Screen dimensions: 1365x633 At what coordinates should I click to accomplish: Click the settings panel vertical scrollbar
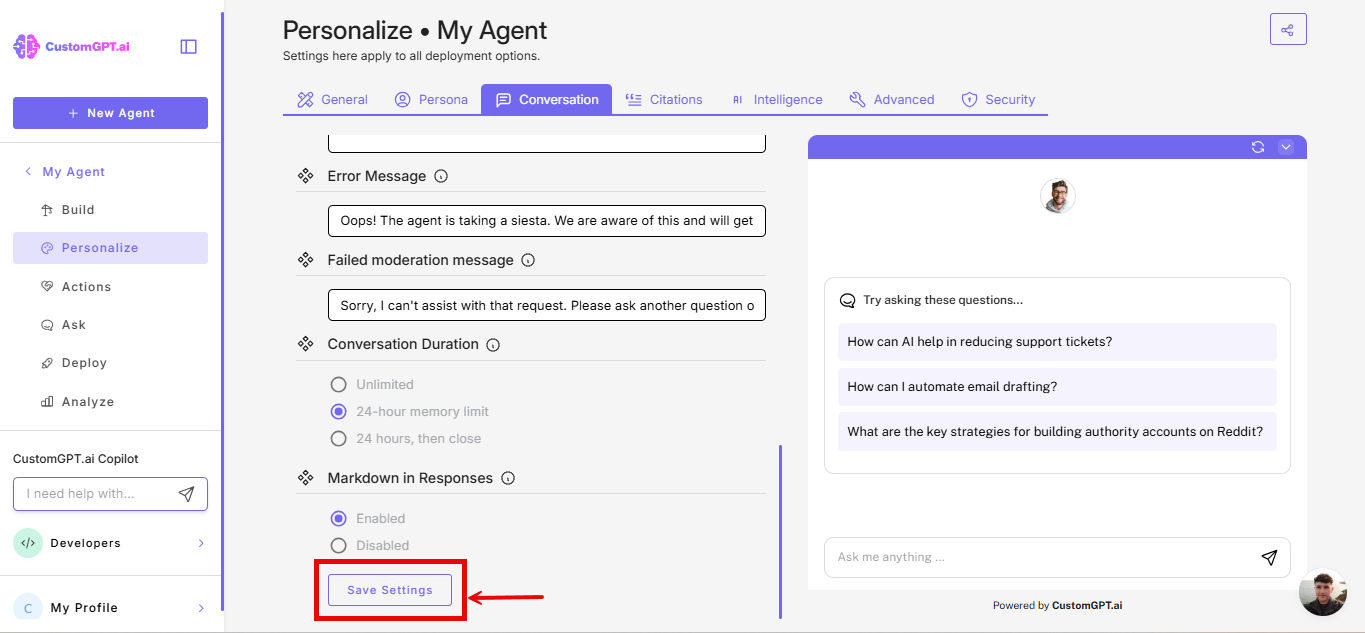(780, 532)
